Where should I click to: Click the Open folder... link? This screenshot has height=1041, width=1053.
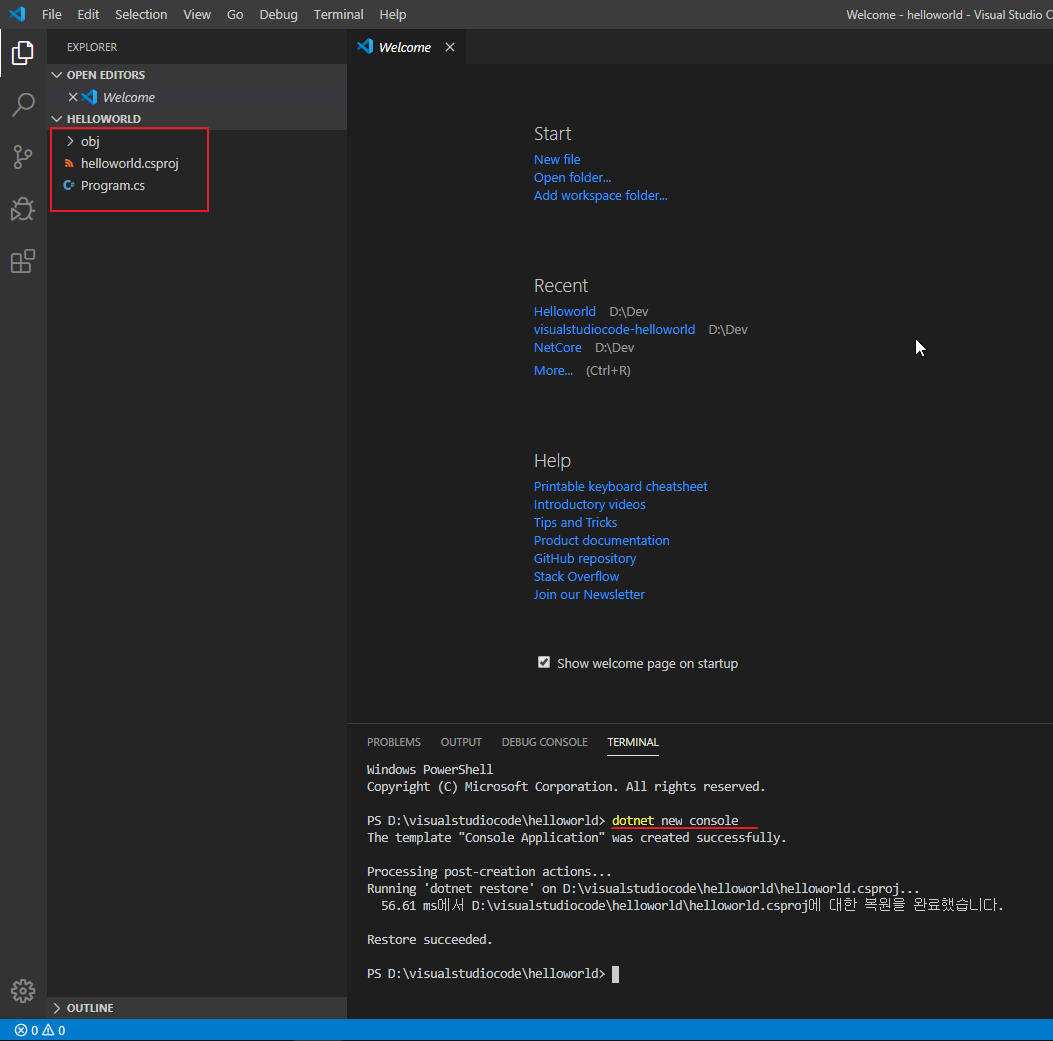tap(572, 178)
